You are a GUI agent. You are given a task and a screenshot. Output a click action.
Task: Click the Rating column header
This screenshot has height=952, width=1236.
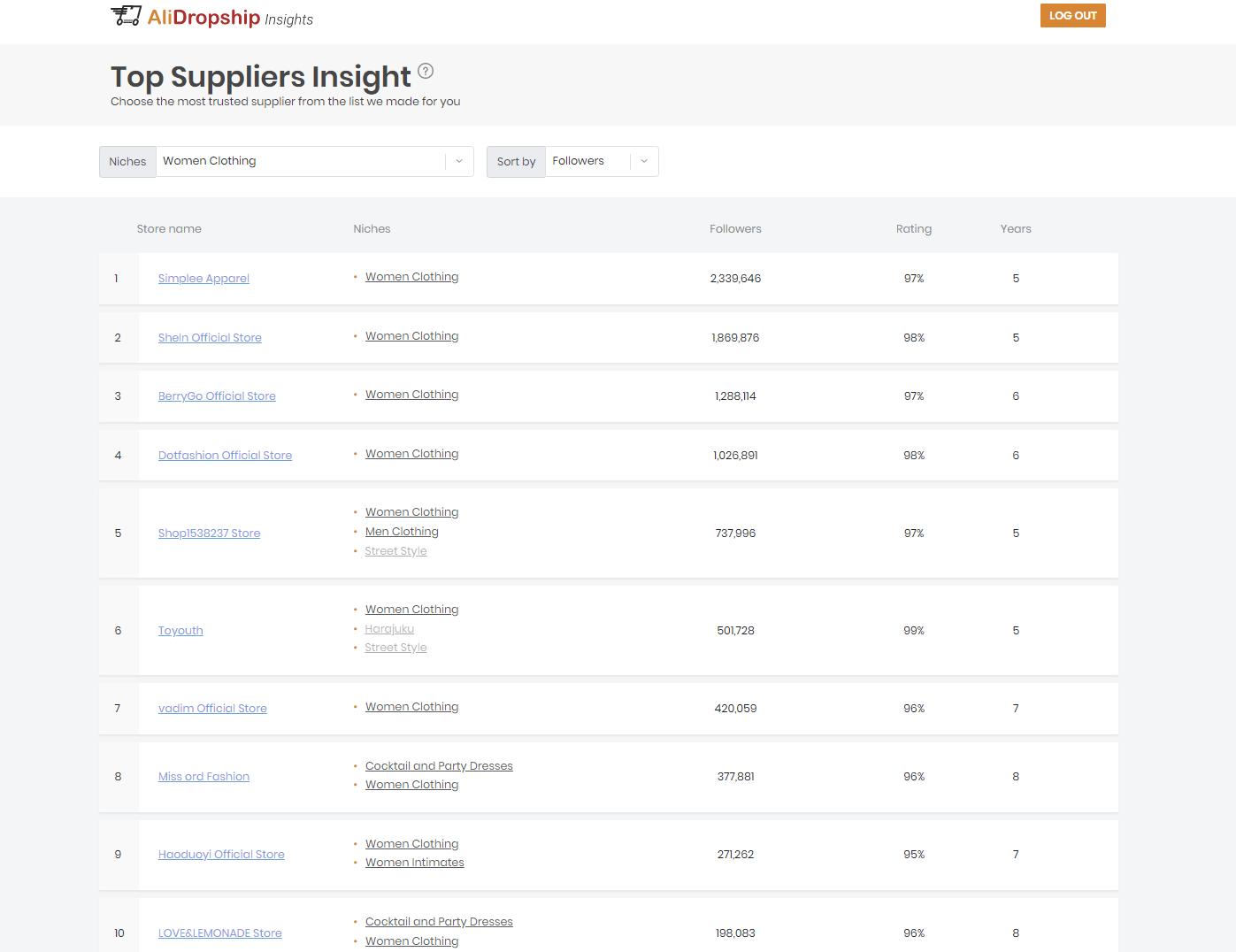pyautogui.click(x=914, y=228)
